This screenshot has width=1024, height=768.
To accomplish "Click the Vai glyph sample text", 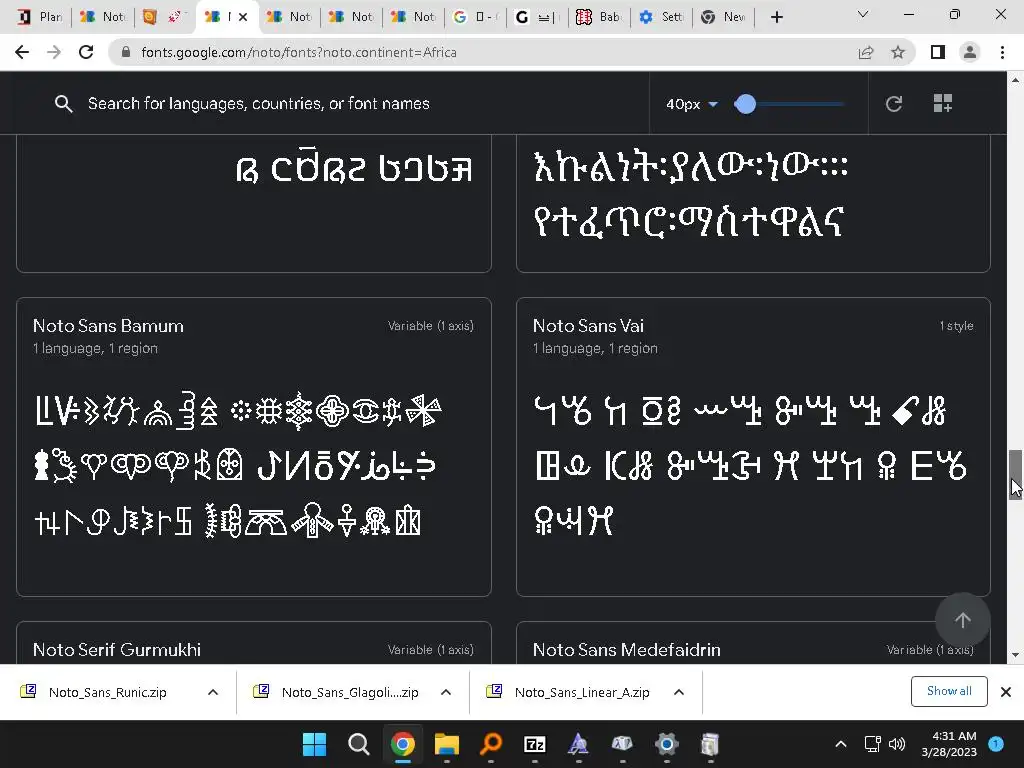I will pyautogui.click(x=750, y=466).
